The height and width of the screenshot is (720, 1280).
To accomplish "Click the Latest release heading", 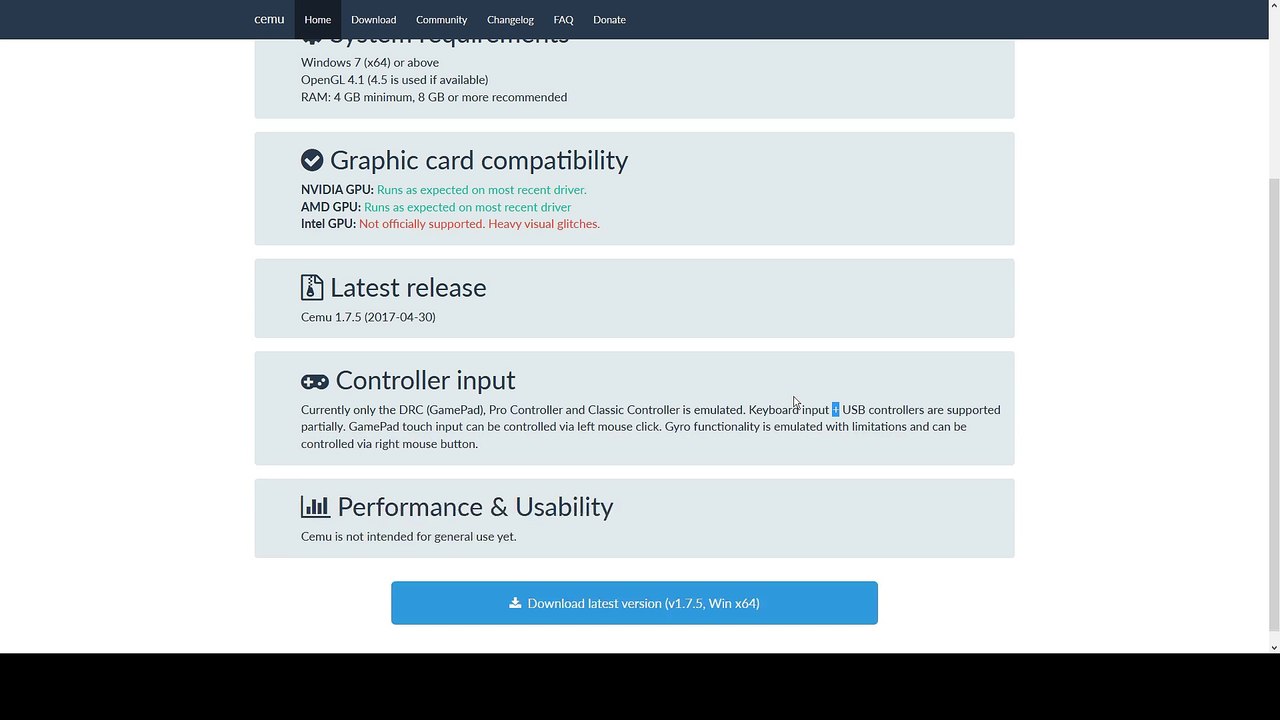I will point(408,287).
